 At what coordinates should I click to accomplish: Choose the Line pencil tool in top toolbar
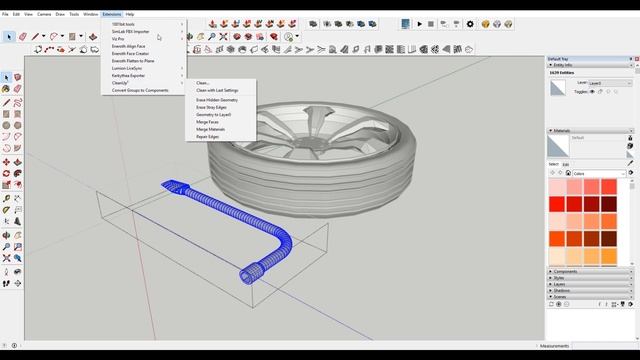pyautogui.click(x=35, y=37)
